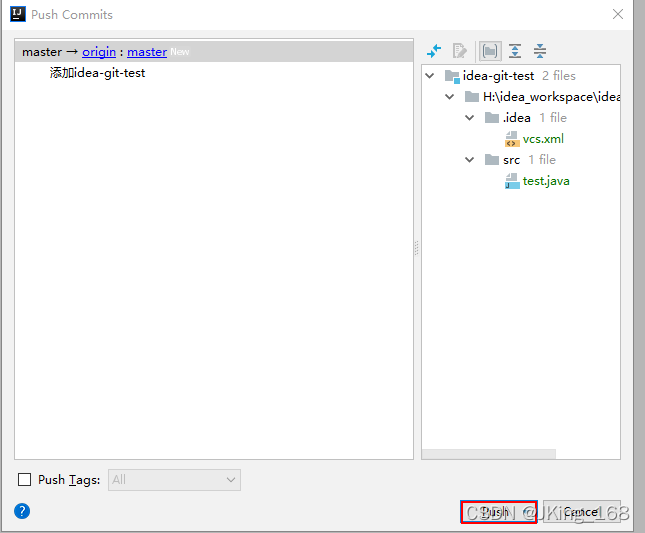
Task: Open help via question mark icon
Action: click(22, 511)
